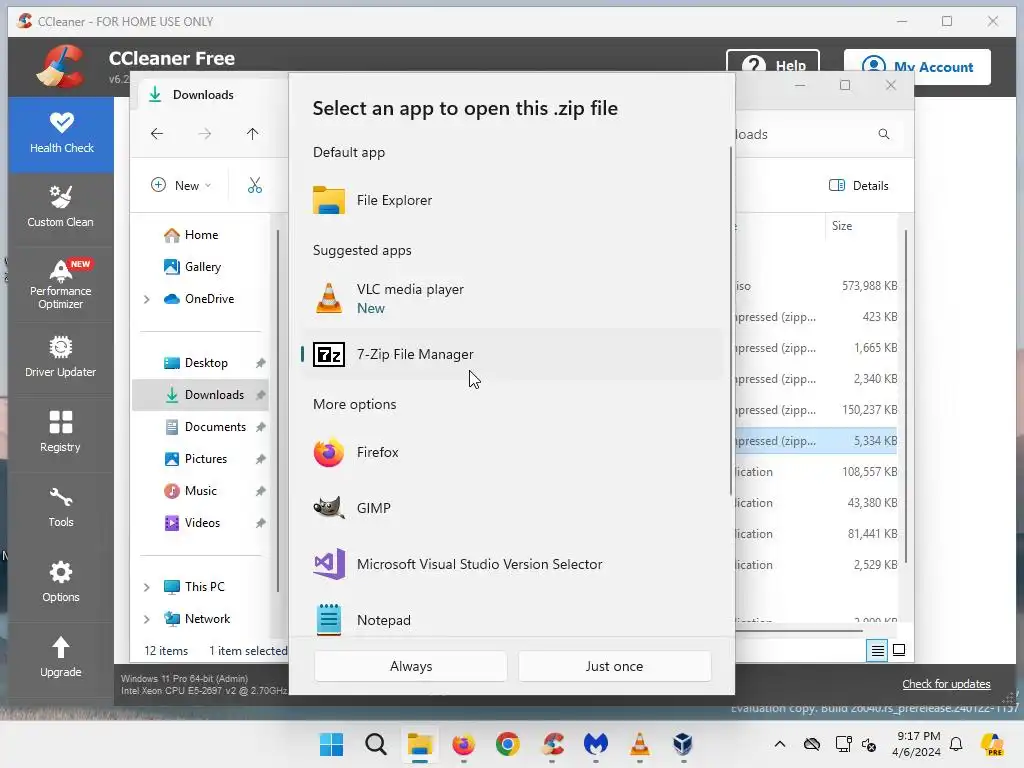Open CCleaner Options settings
The image size is (1024, 768).
coord(61,583)
